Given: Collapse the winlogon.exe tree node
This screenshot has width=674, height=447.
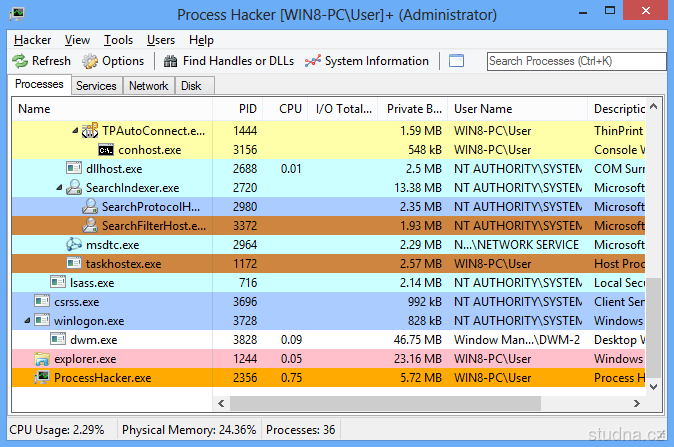Looking at the screenshot, I should point(27,321).
